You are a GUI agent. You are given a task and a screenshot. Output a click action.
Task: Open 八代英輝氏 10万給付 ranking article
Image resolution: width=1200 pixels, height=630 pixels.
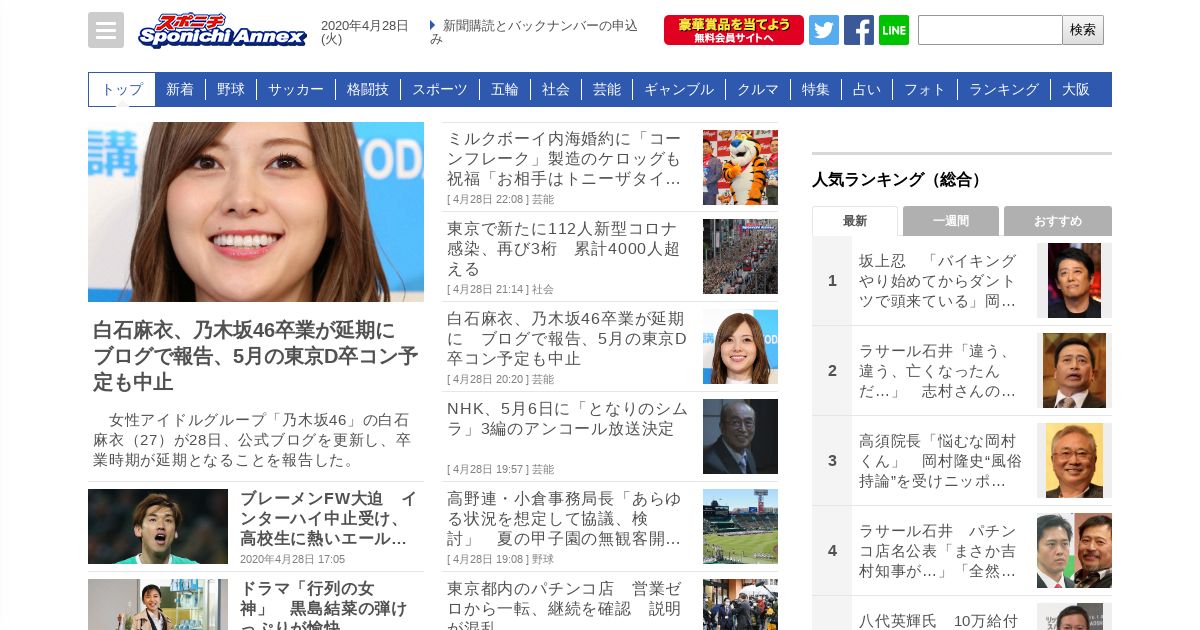pyautogui.click(x=940, y=620)
